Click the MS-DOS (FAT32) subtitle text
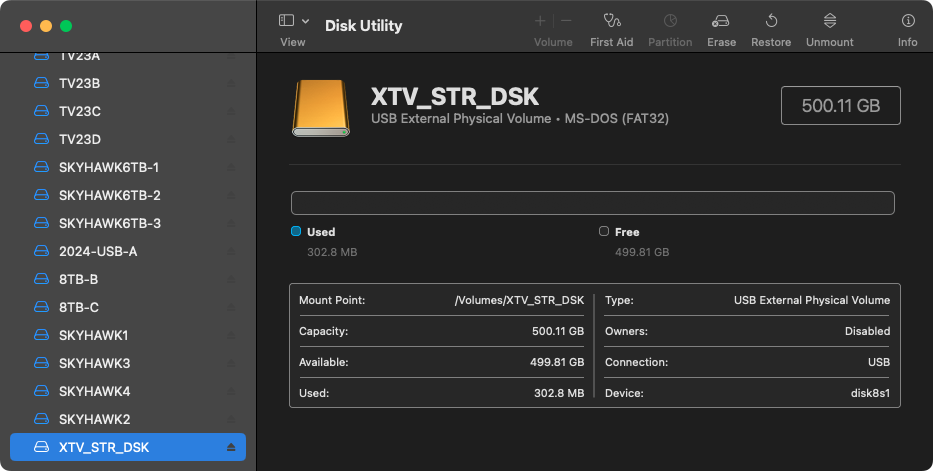Viewport: 933px width, 471px height. pos(616,119)
